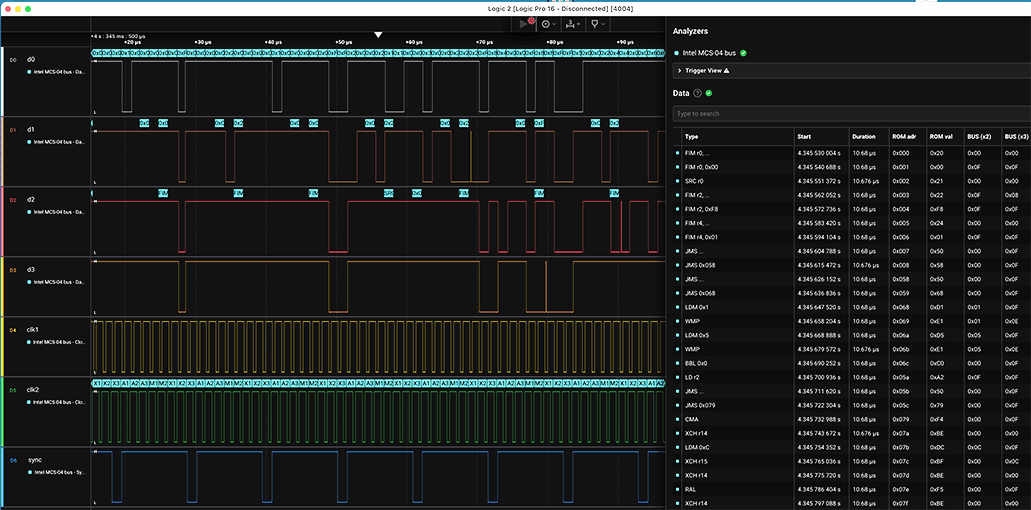Click the white timing marker triangle on ruler
Viewport: 1031px width, 510px height.
(x=378, y=35)
